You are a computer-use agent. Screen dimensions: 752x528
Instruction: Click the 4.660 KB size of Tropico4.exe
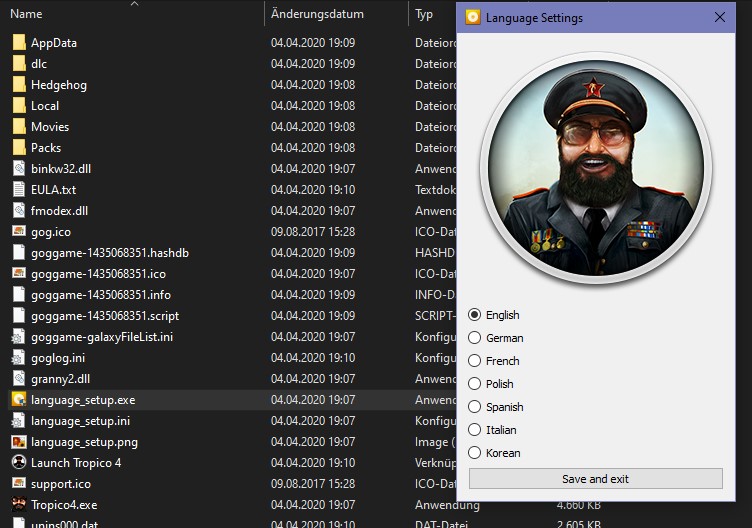tap(578, 505)
